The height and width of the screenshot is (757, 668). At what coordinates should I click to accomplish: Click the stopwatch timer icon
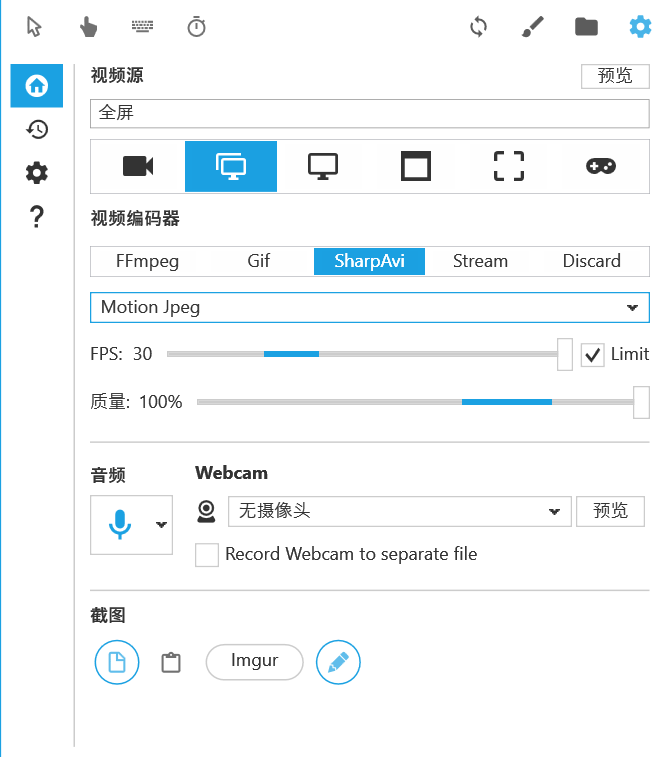pos(197,27)
